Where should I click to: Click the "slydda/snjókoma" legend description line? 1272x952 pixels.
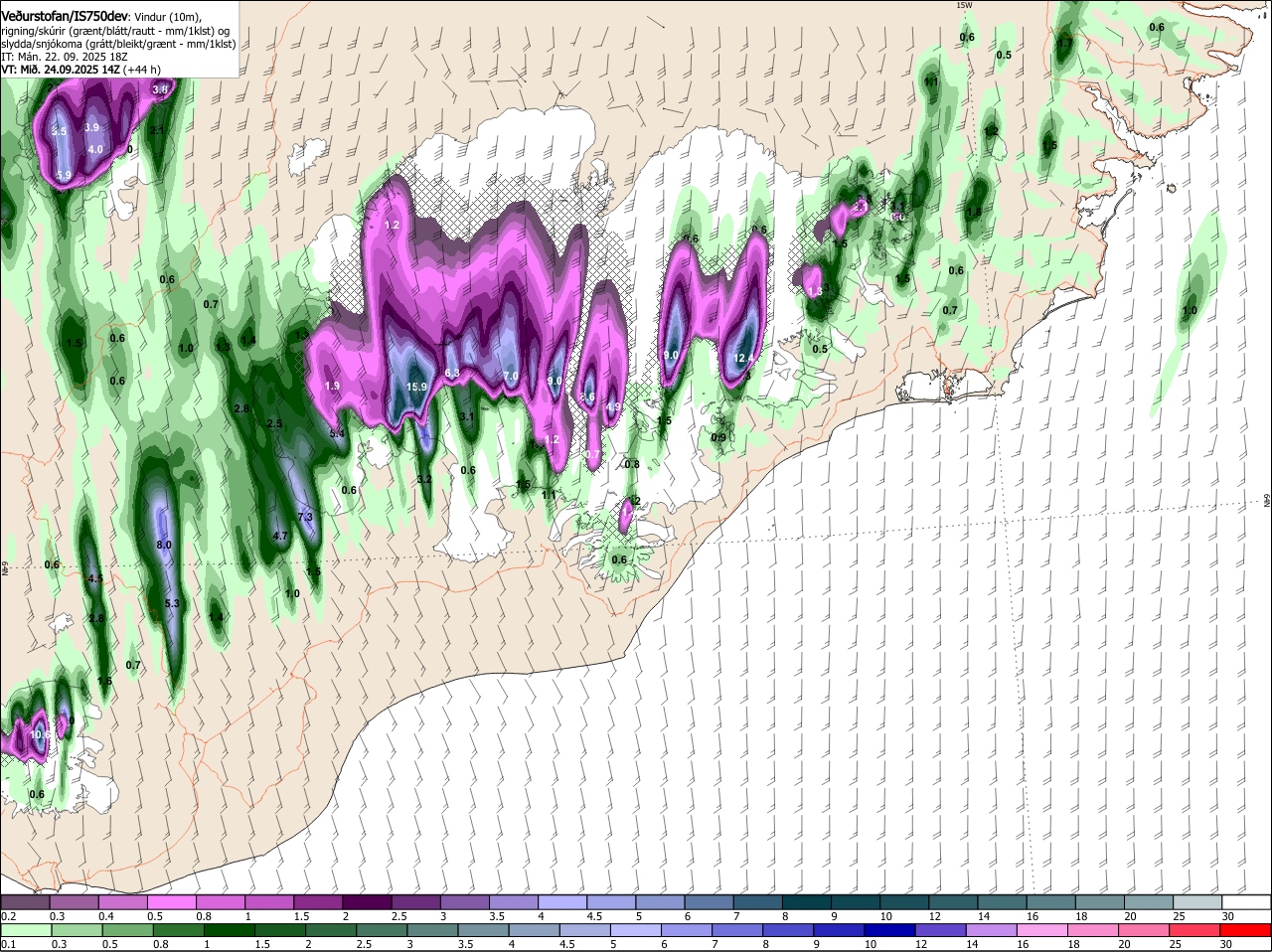(x=118, y=44)
